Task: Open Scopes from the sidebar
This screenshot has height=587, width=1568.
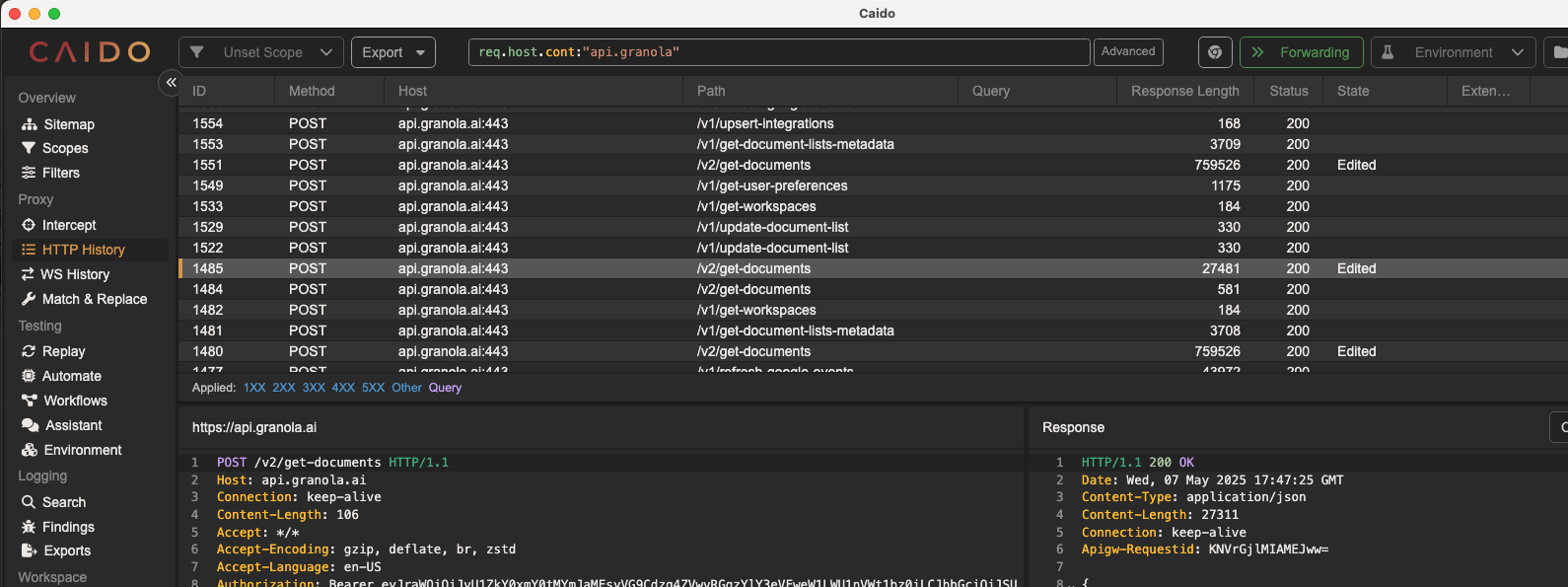Action: [55, 148]
